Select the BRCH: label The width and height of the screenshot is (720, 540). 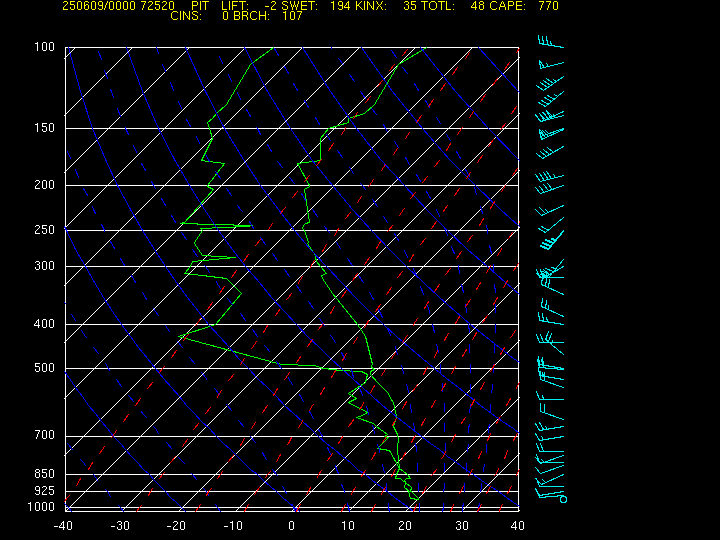click(x=252, y=16)
